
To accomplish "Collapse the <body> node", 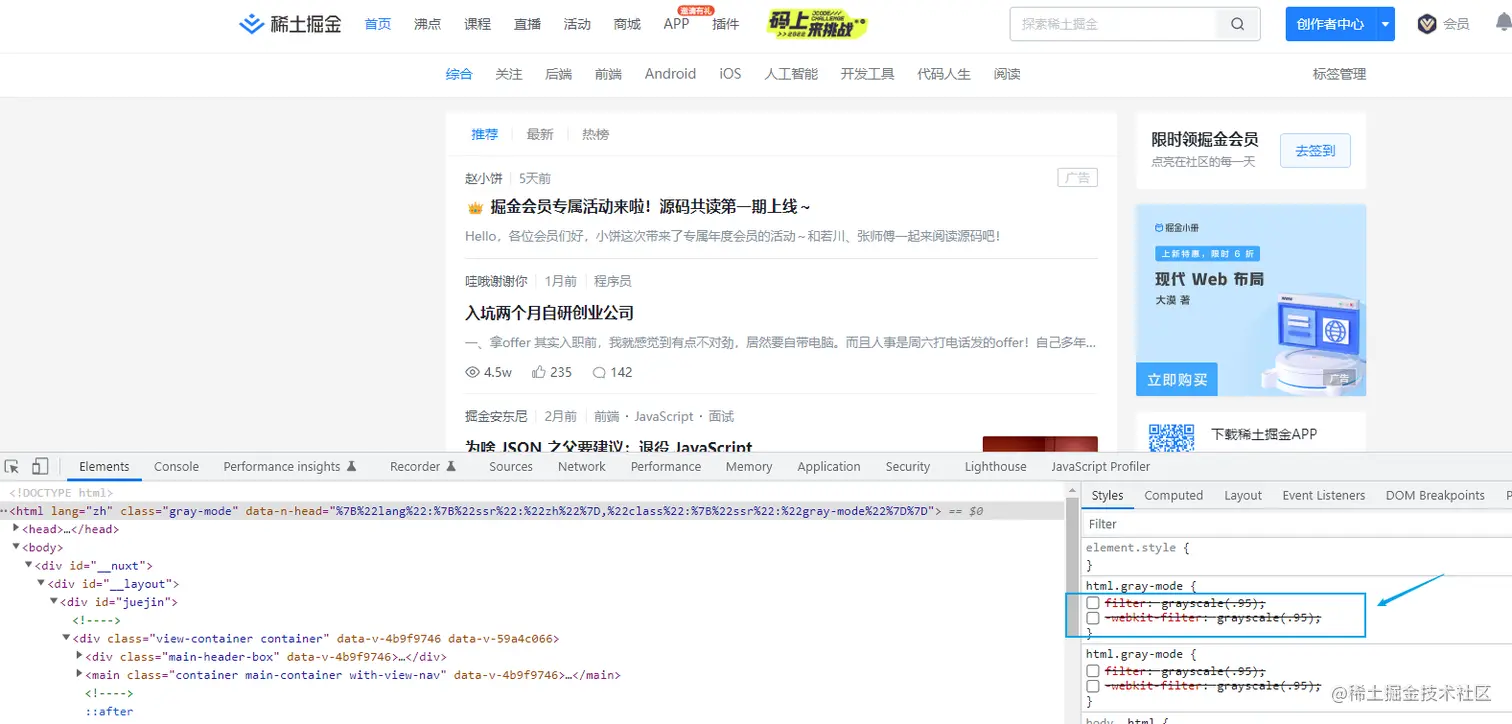I will click(16, 548).
